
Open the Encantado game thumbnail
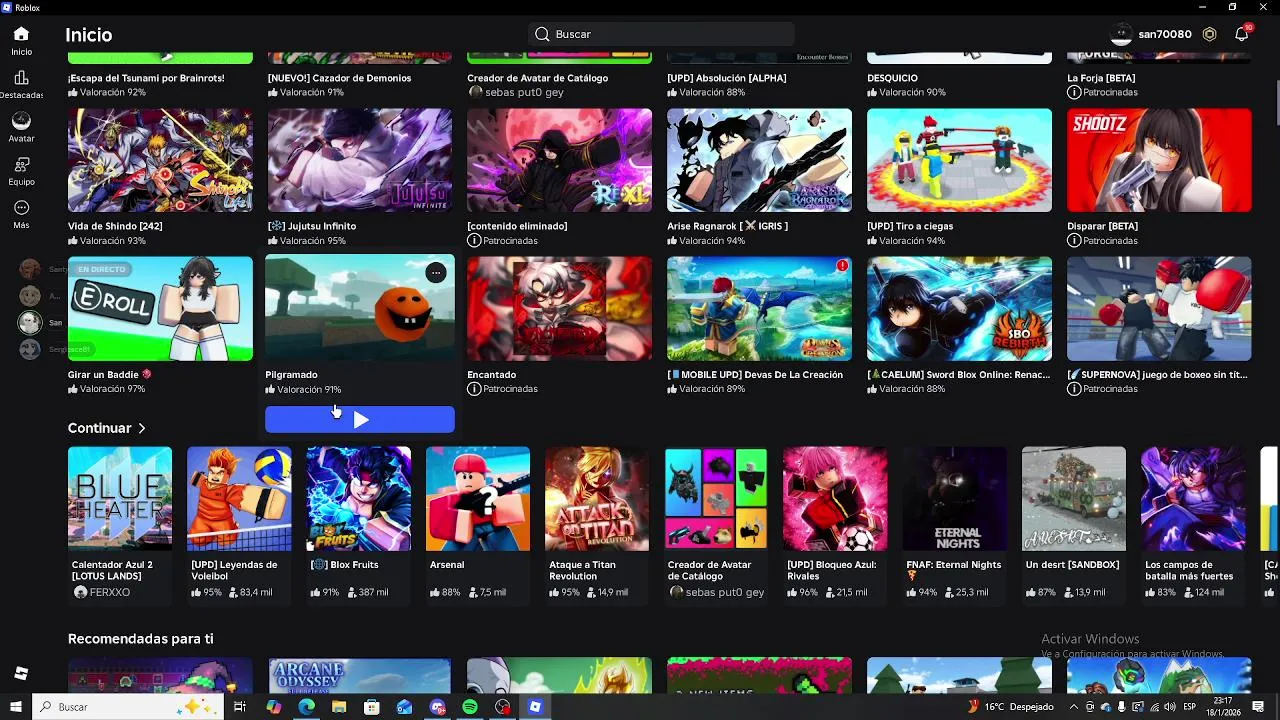click(559, 308)
